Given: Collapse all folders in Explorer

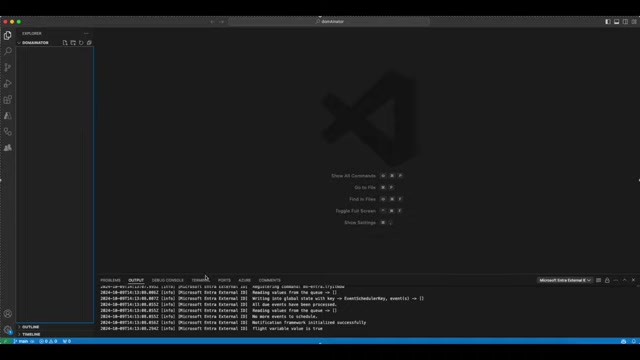Looking at the screenshot, I should (89, 43).
